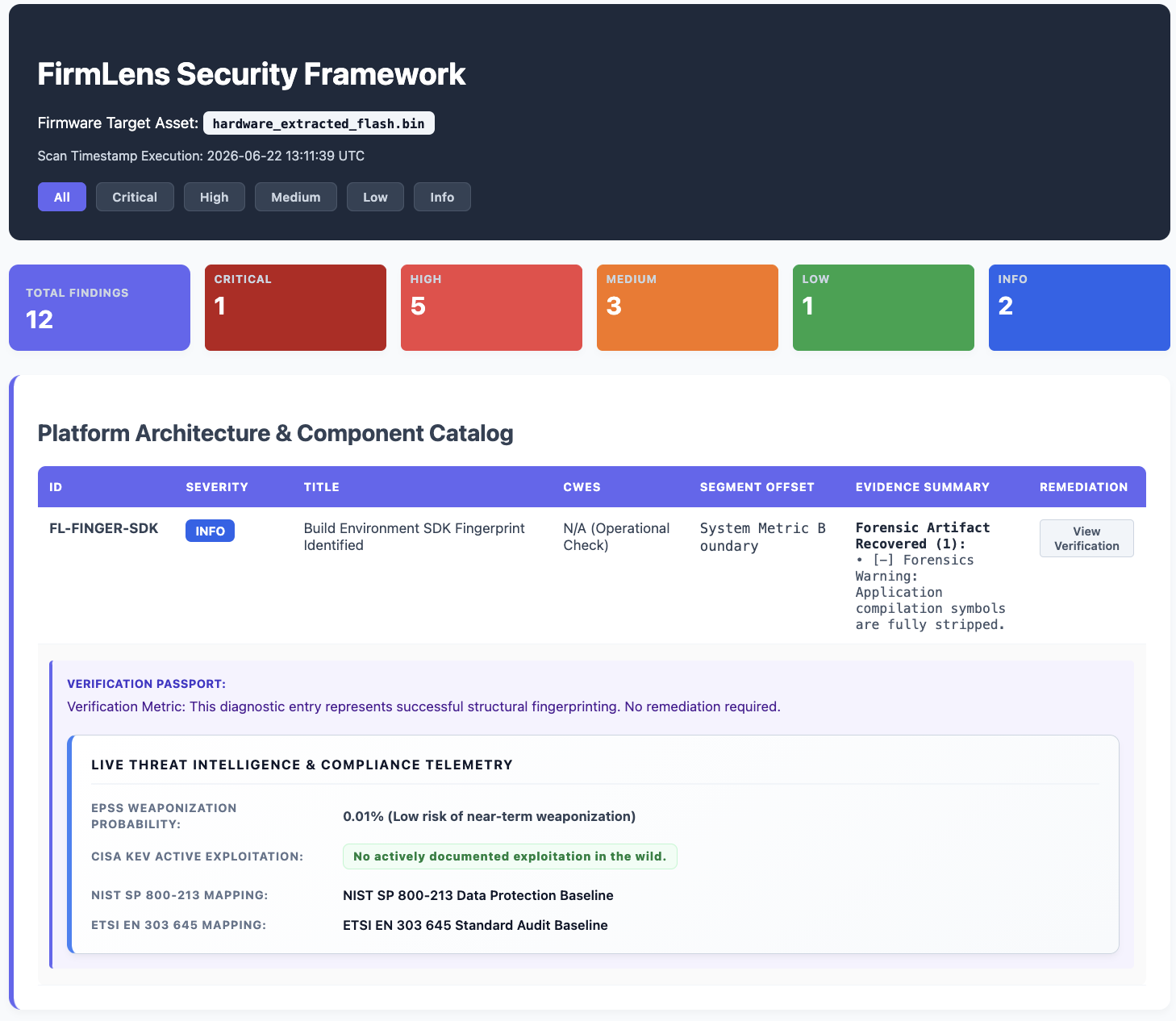Filter findings by Low severity
The width and height of the screenshot is (1176, 1021).
pyautogui.click(x=375, y=197)
